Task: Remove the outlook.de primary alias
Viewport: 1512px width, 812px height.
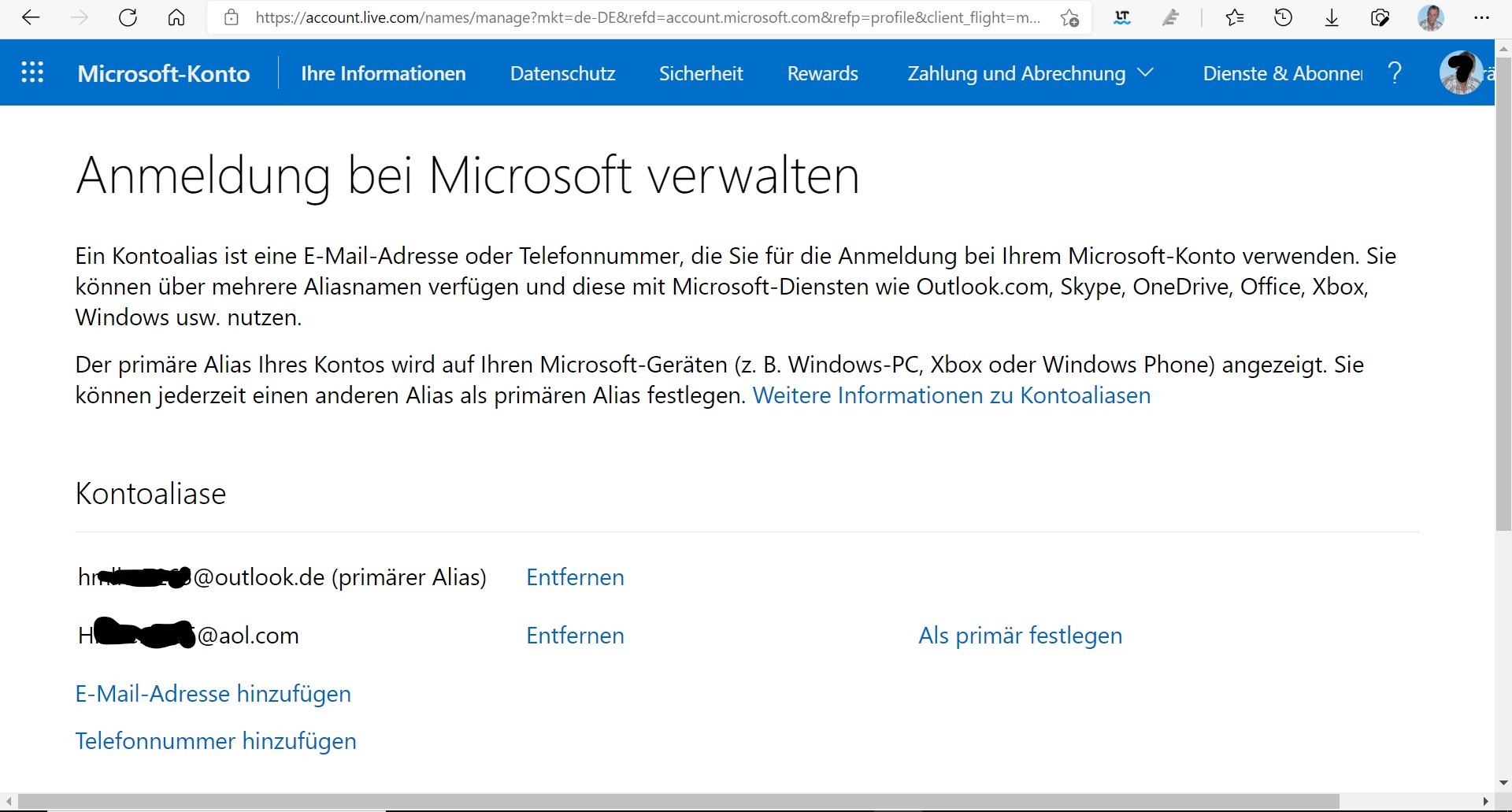Action: coord(575,577)
